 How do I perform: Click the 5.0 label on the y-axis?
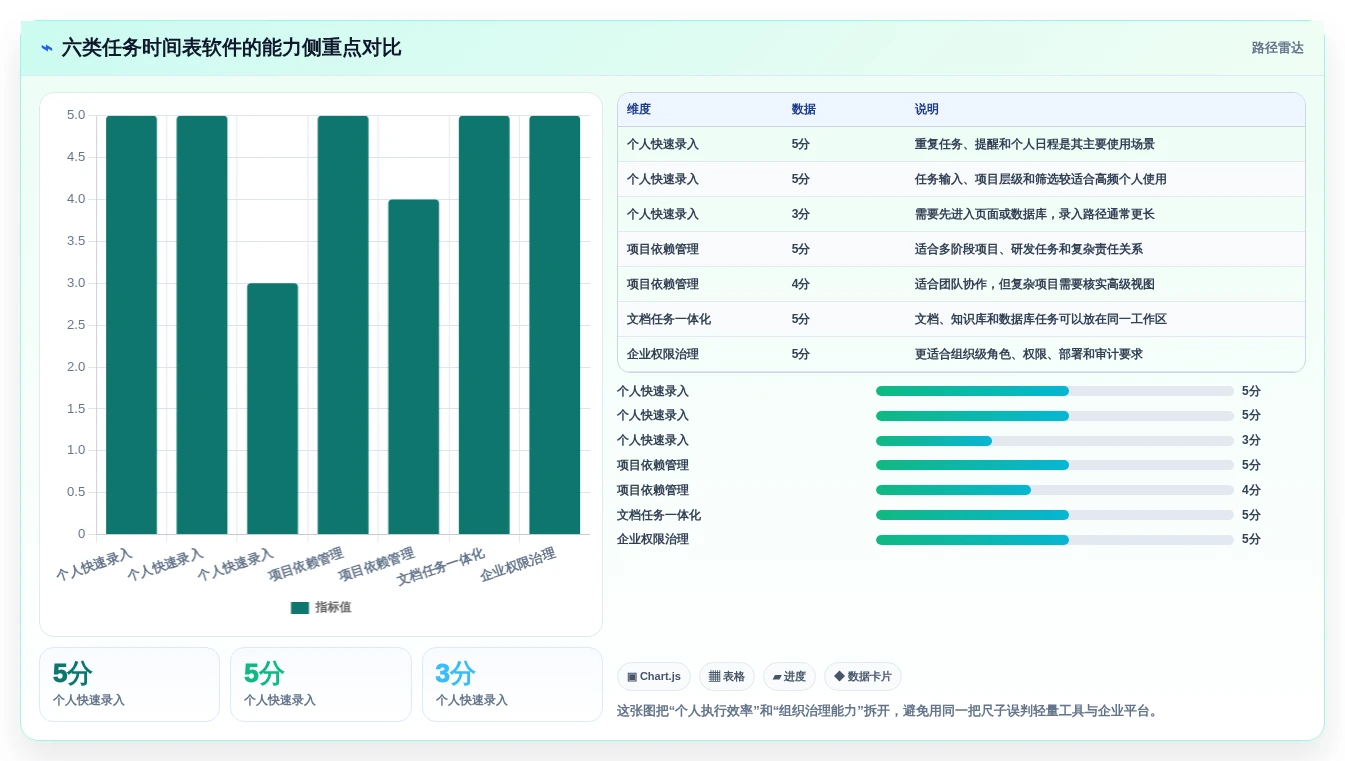(76, 115)
